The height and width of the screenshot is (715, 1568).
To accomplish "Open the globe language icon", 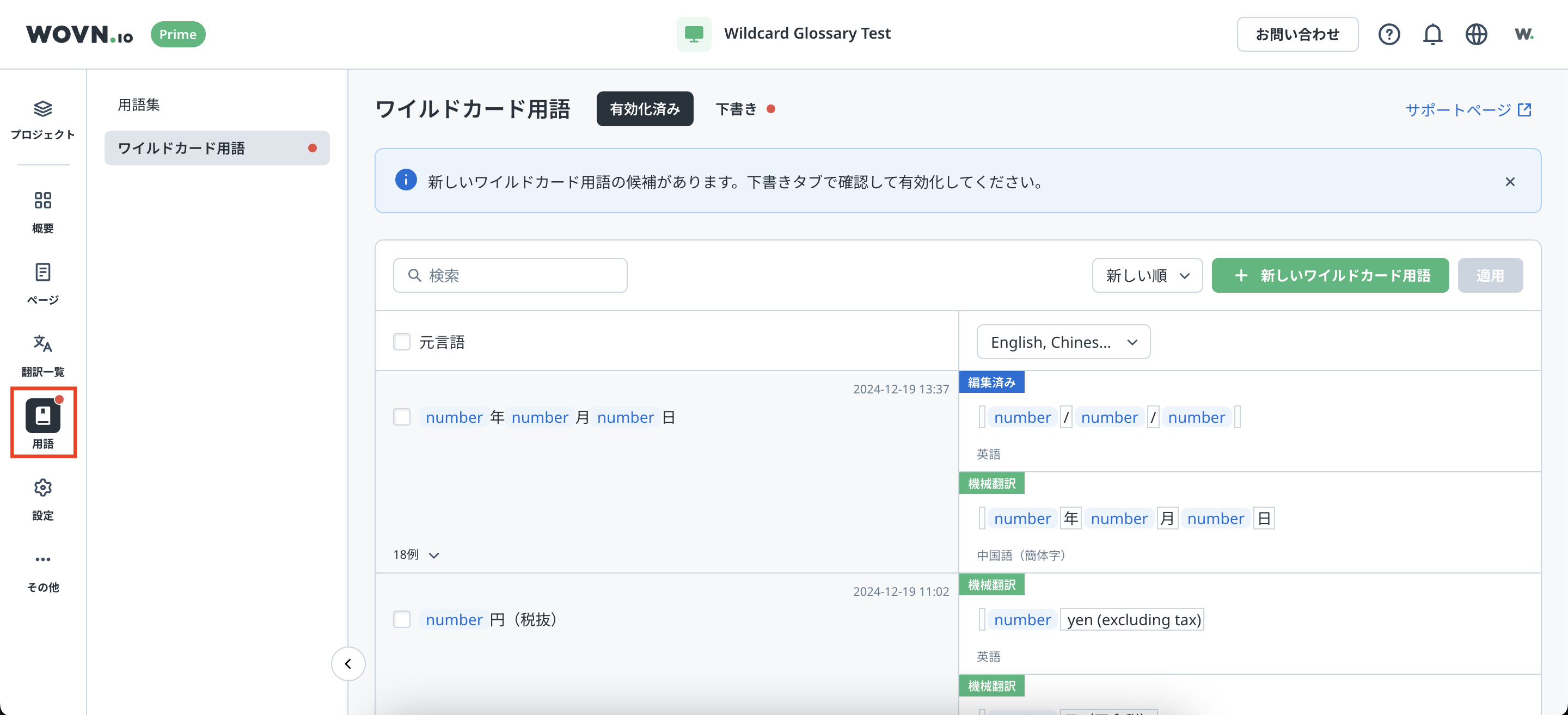I will pos(1476,34).
